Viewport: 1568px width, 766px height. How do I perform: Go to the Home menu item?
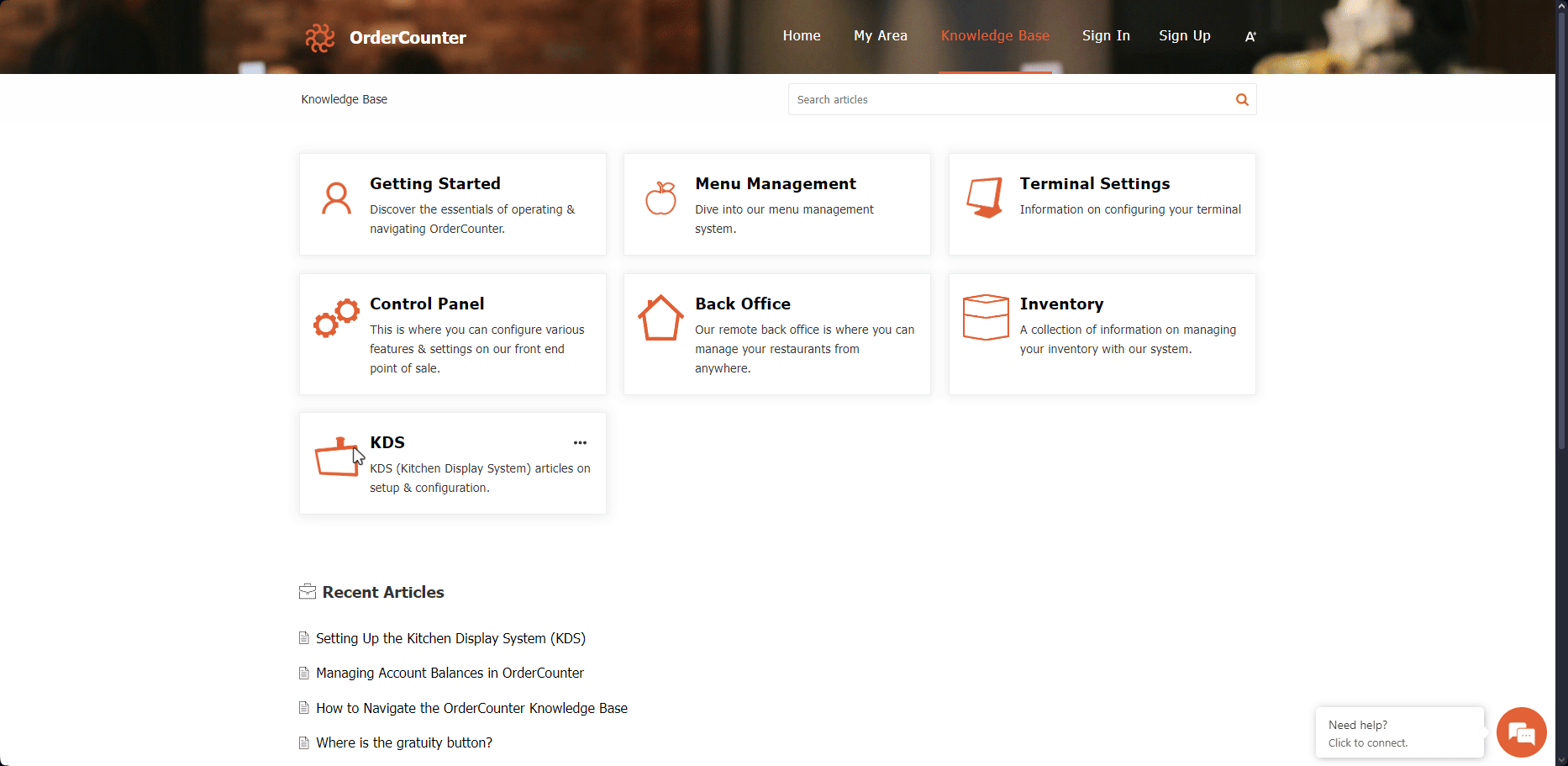pyautogui.click(x=802, y=35)
